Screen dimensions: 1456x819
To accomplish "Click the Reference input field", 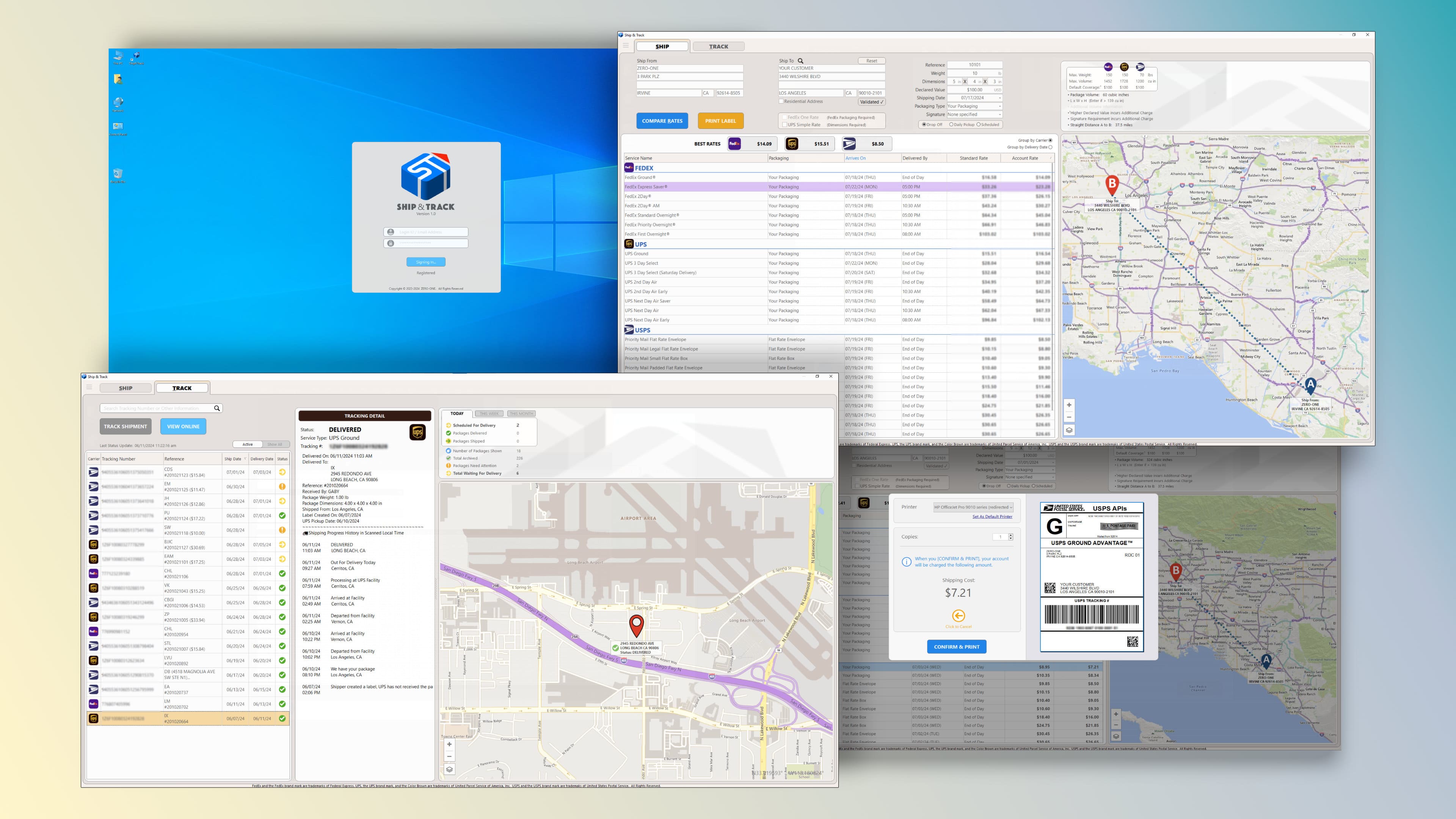I will tap(974, 64).
